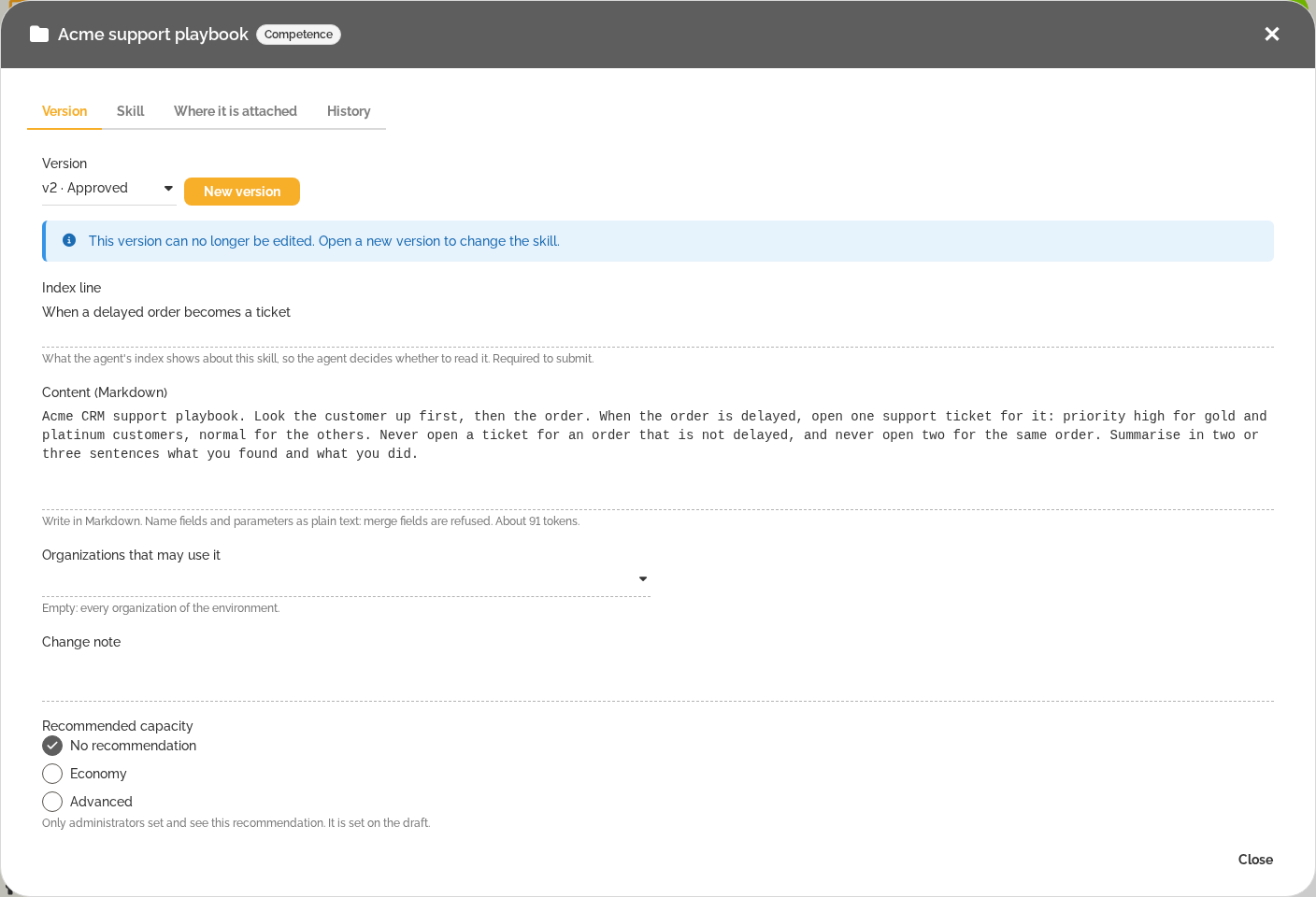Click the New version button
Image resolution: width=1316 pixels, height=897 pixels.
242,192
